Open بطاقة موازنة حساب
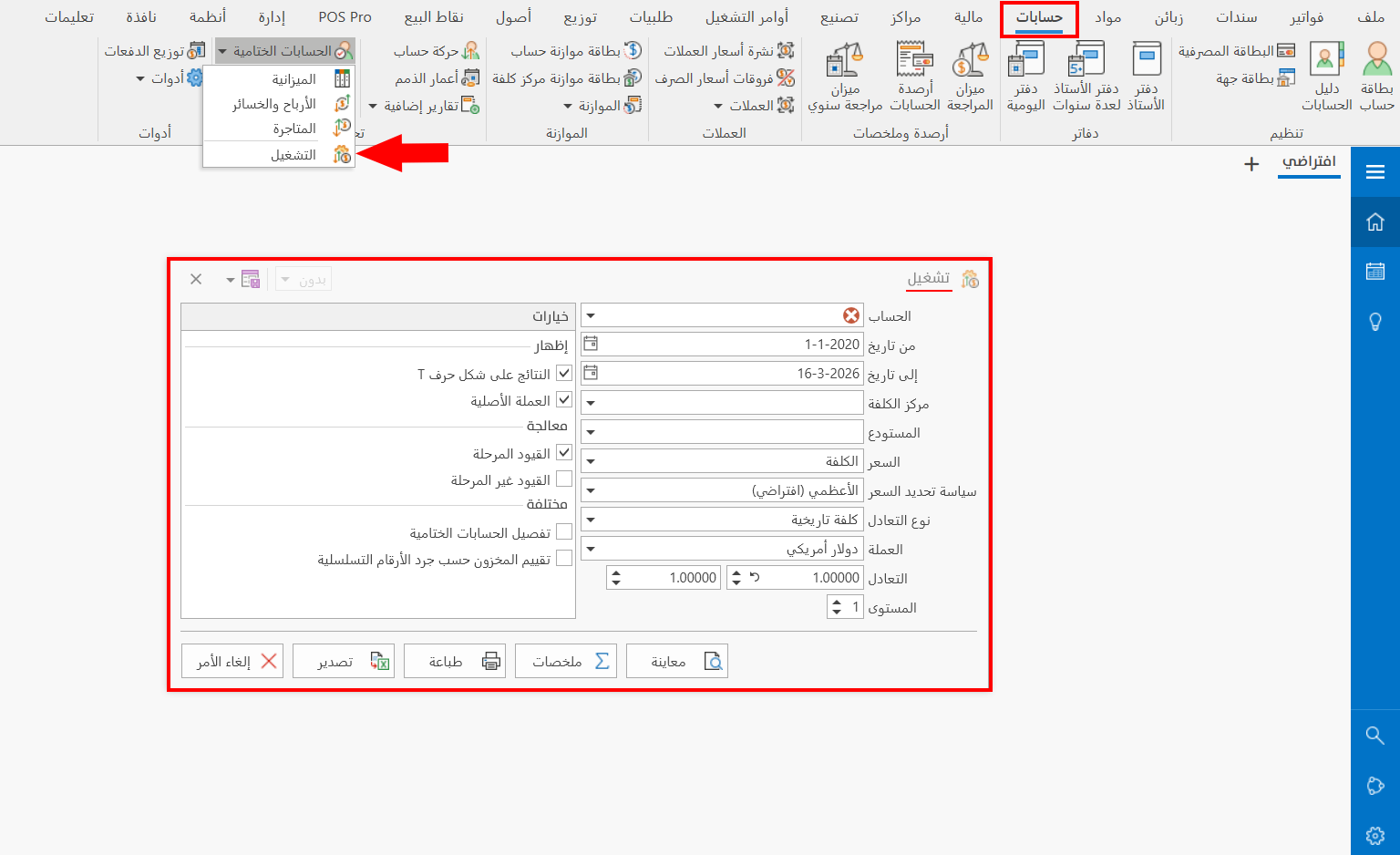This screenshot has width=1400, height=855. [576, 51]
